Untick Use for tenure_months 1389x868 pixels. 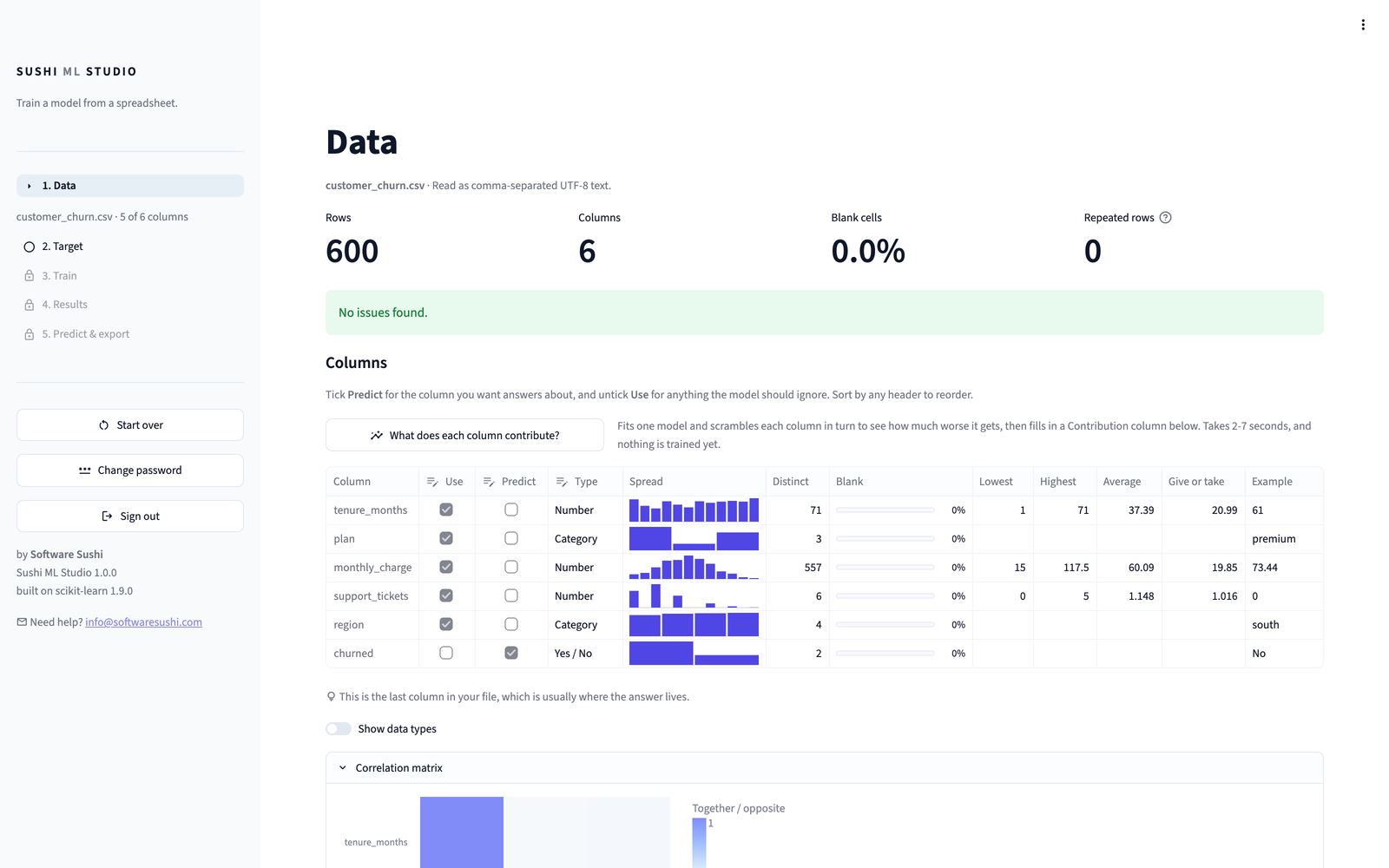click(x=446, y=510)
